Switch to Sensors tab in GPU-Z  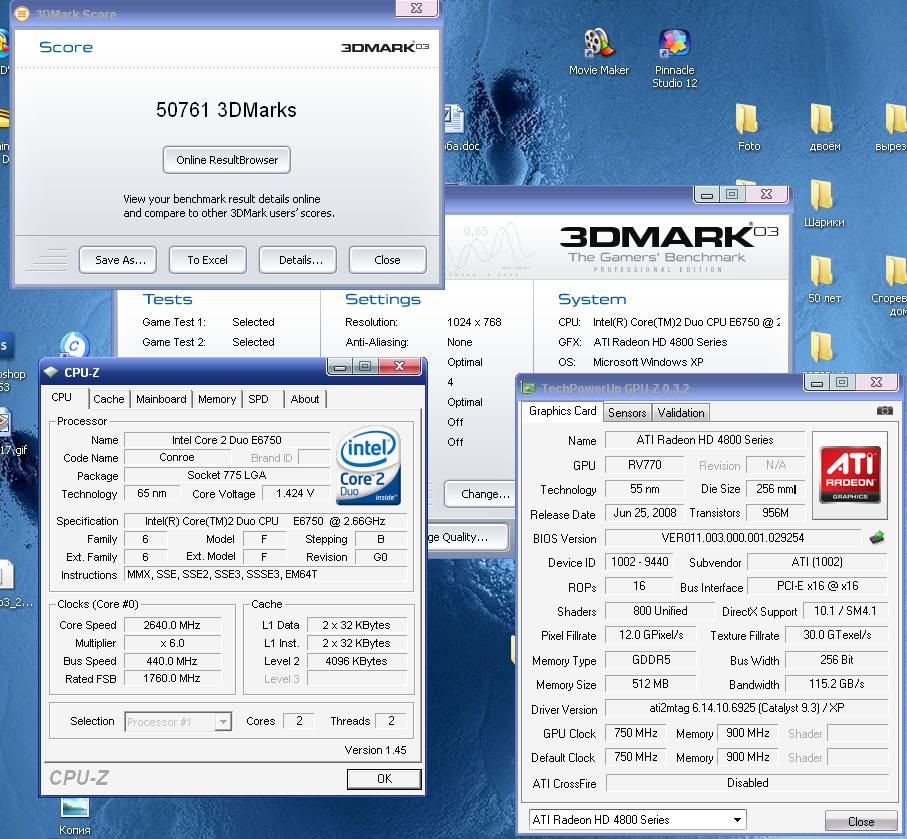pyautogui.click(x=627, y=413)
